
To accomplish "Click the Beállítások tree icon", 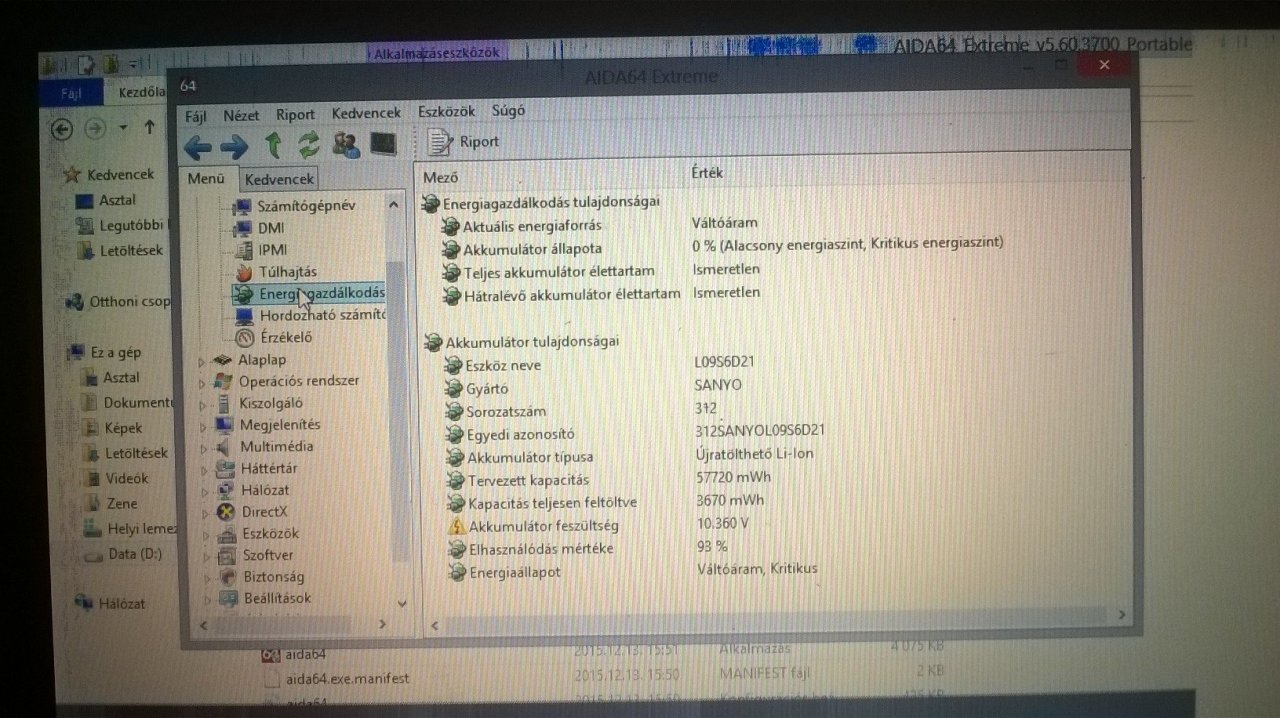I will point(228,600).
